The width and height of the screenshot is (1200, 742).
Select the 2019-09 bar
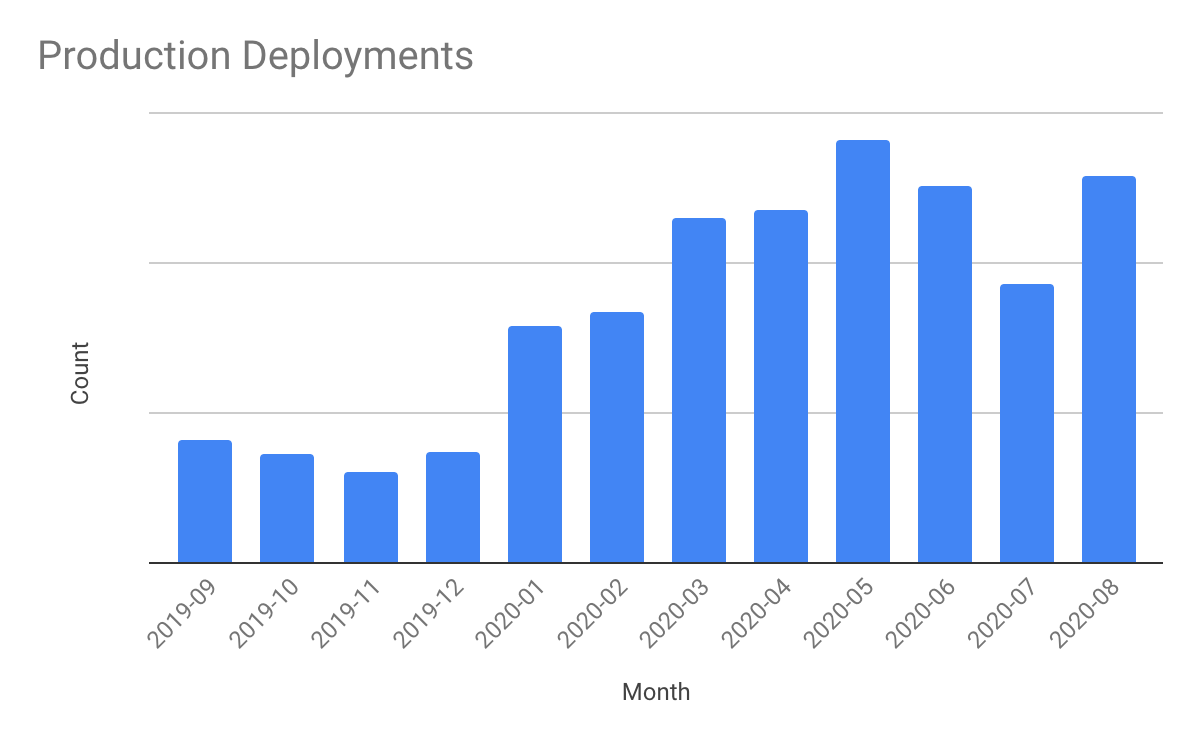204,500
